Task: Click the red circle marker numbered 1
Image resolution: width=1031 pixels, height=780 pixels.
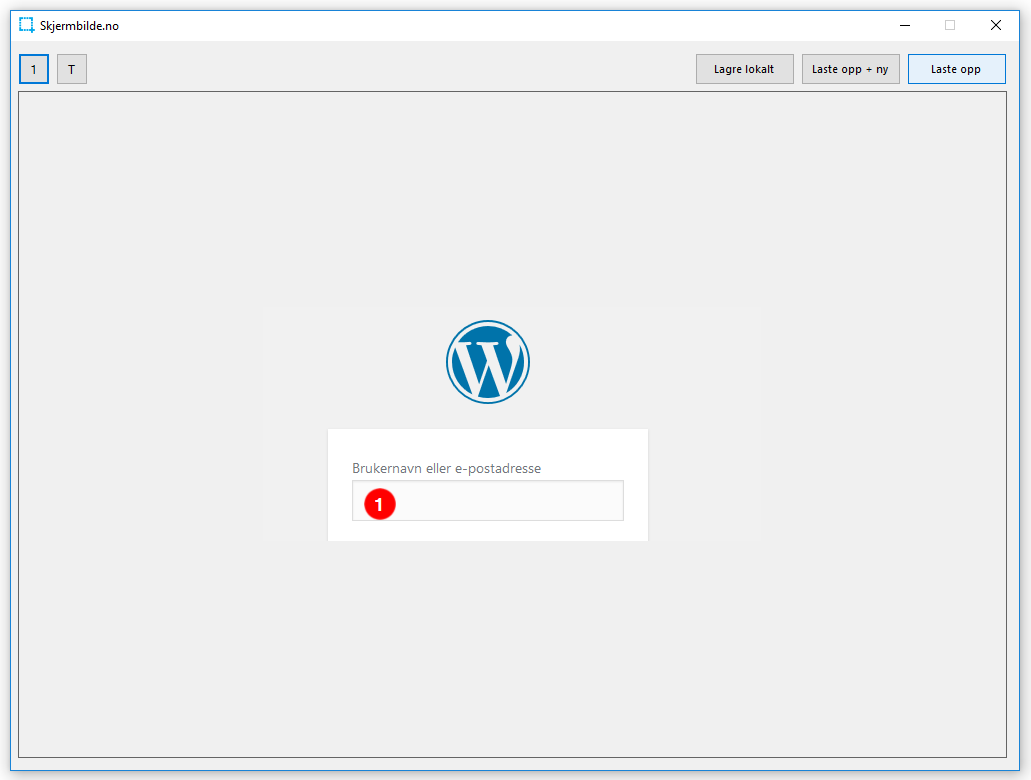Action: click(x=380, y=504)
